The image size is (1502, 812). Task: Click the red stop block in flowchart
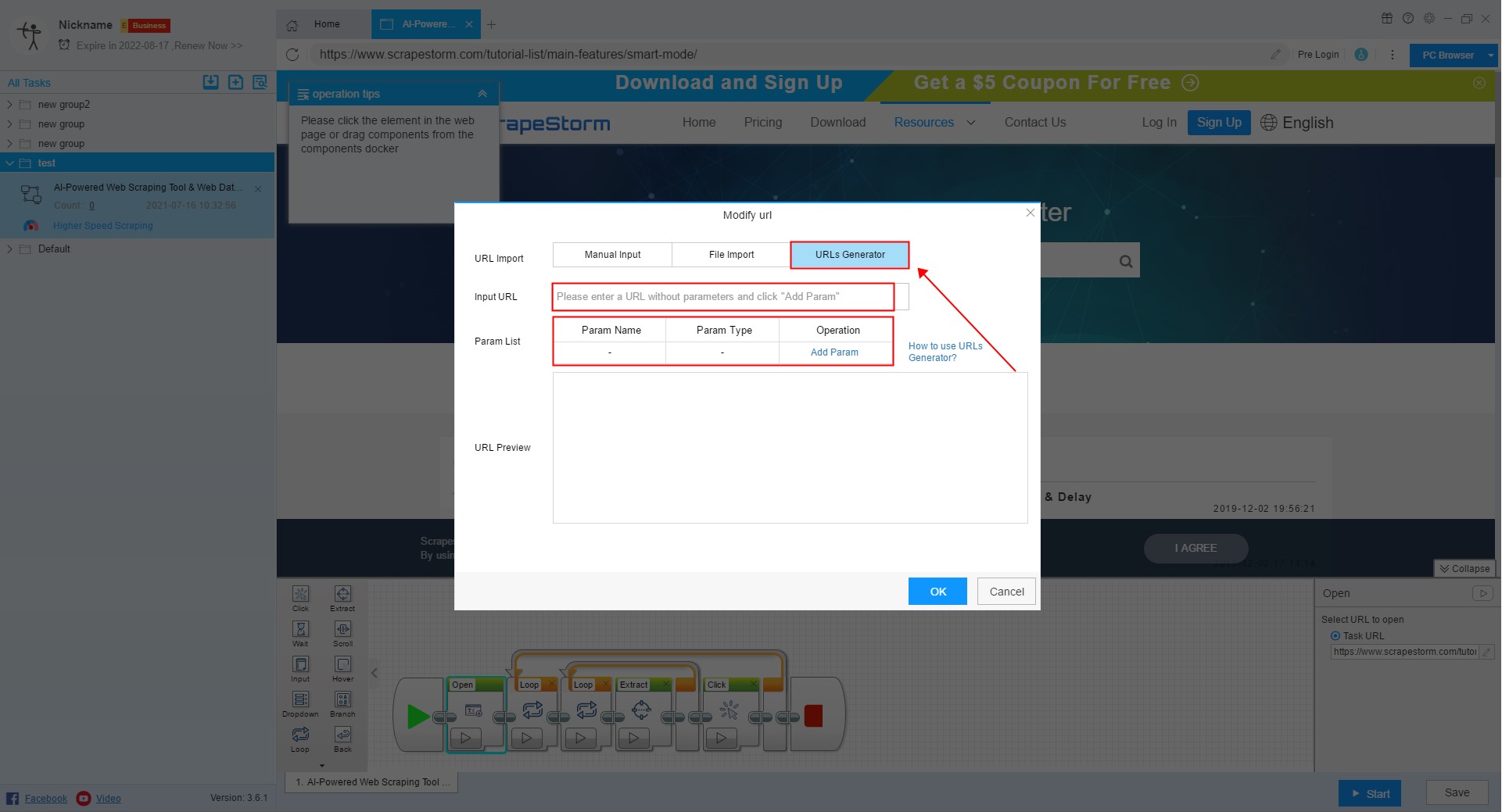click(x=813, y=716)
